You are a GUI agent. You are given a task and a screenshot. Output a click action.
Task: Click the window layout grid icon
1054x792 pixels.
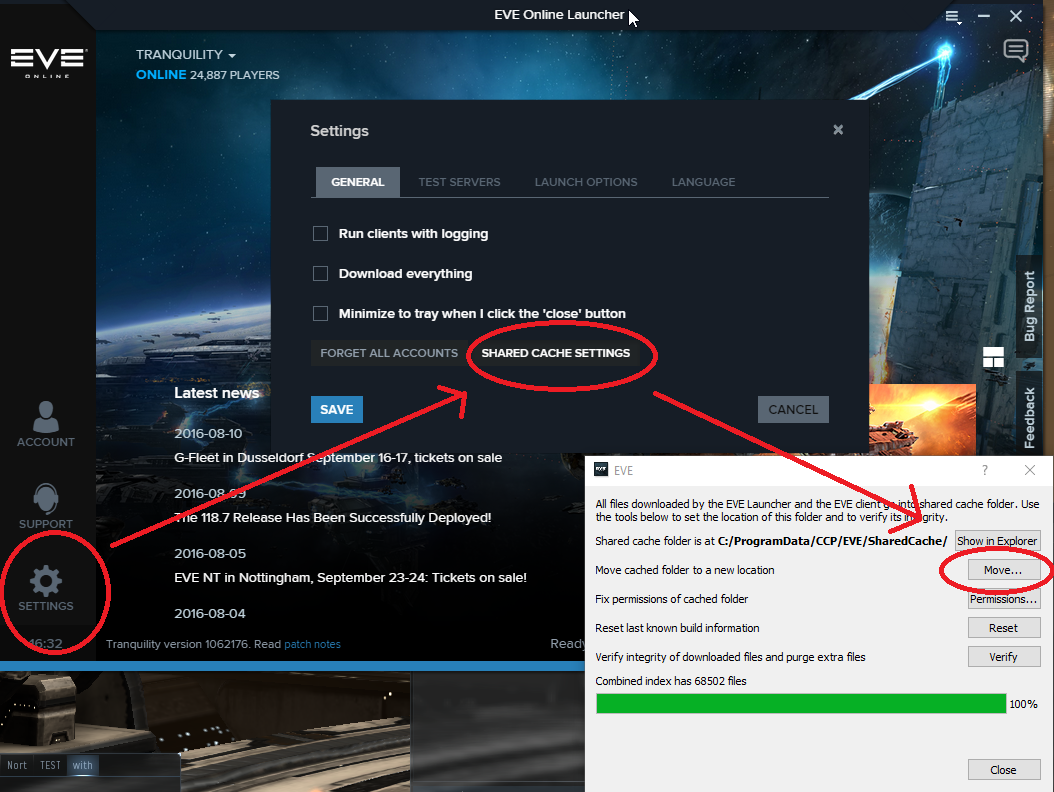click(993, 356)
